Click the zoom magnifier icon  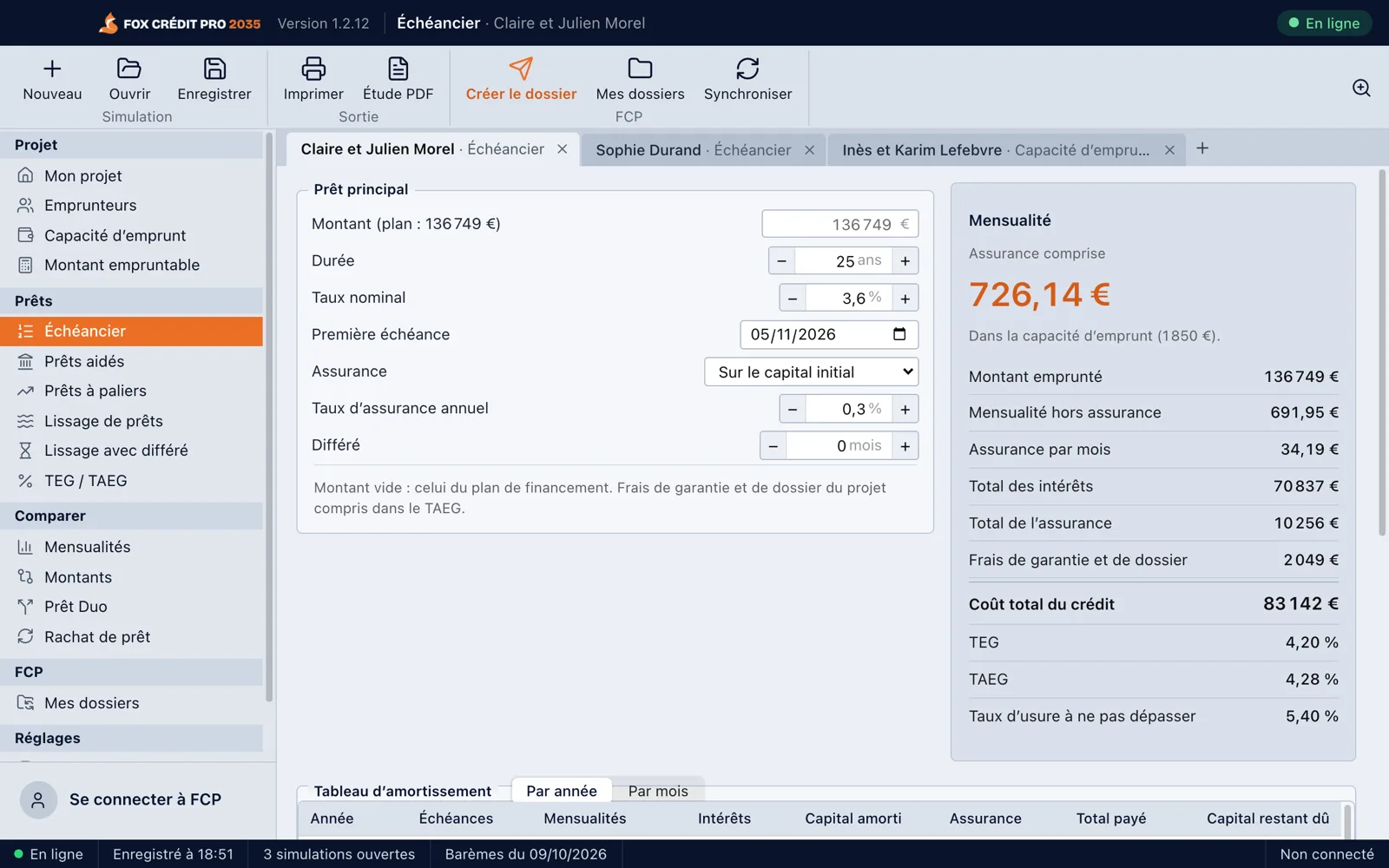[x=1361, y=88]
